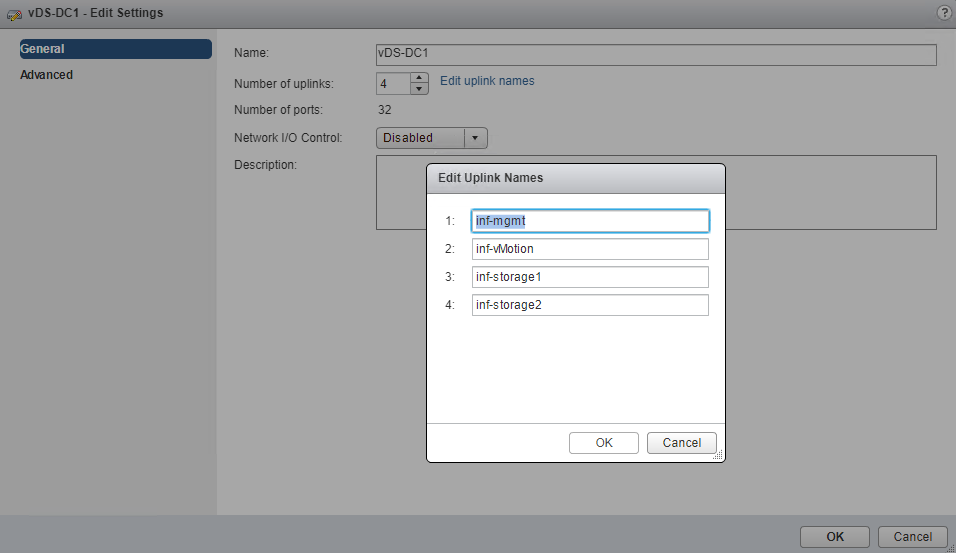Switch to the Advanced settings tab
Image resolution: width=956 pixels, height=553 pixels.
pyautogui.click(x=46, y=75)
